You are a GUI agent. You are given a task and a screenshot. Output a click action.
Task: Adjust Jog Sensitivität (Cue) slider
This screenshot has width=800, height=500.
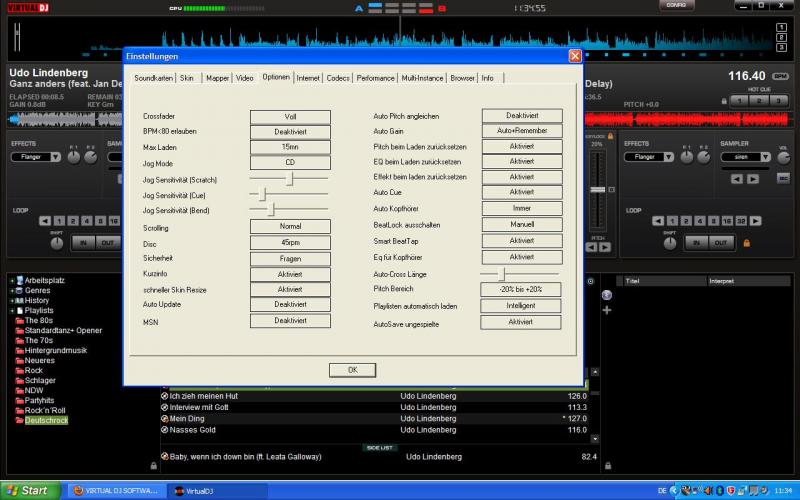coord(263,194)
